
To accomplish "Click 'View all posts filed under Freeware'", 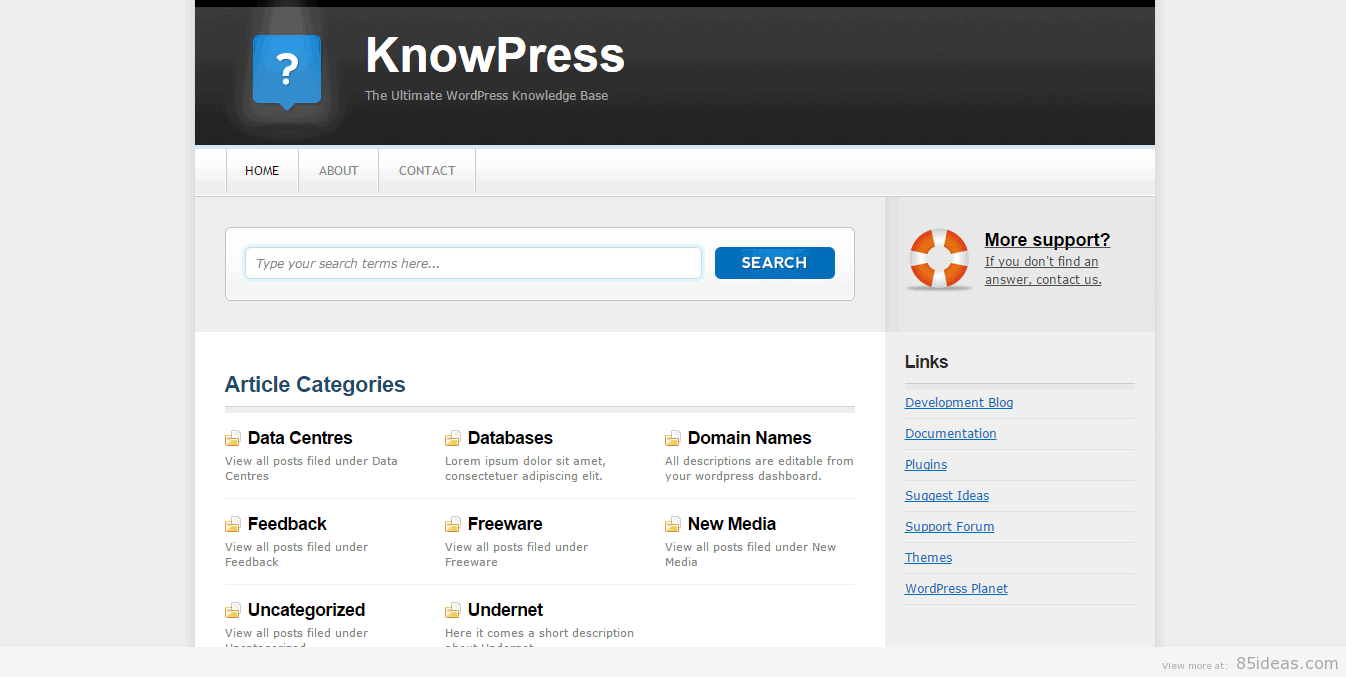I will click(516, 555).
